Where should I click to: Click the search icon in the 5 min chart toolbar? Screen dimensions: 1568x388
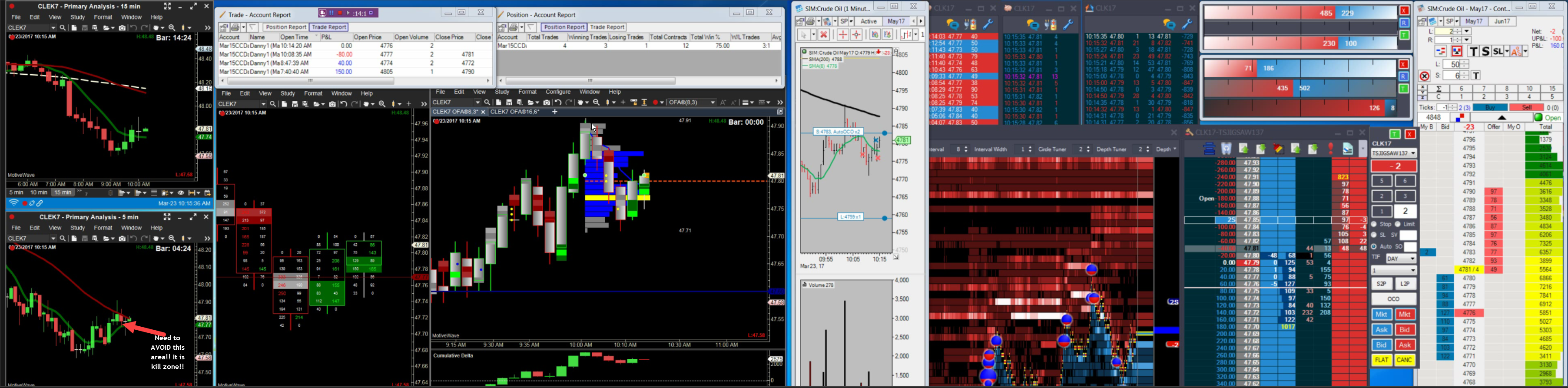(63, 239)
